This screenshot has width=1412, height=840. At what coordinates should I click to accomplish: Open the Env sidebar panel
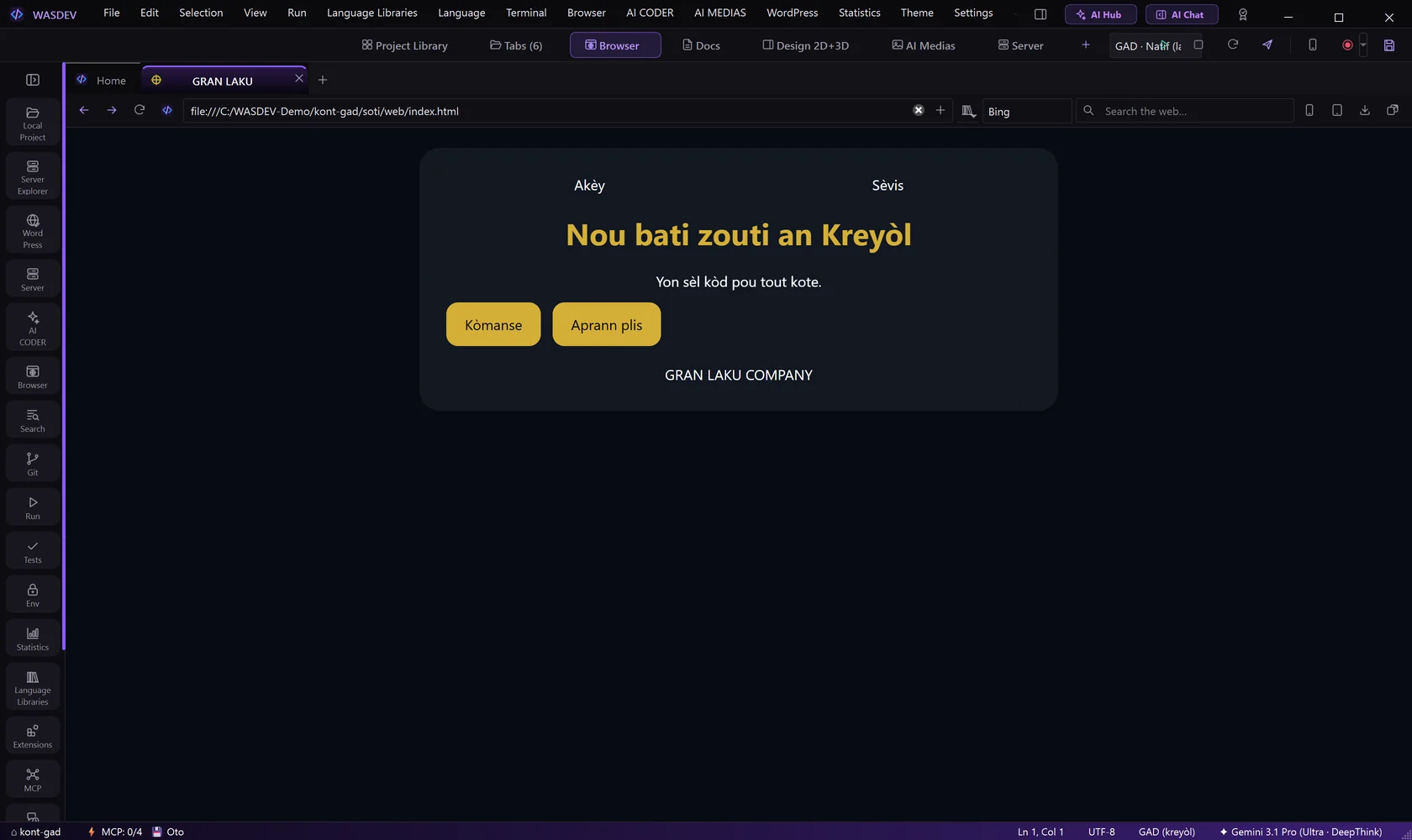coord(32,595)
